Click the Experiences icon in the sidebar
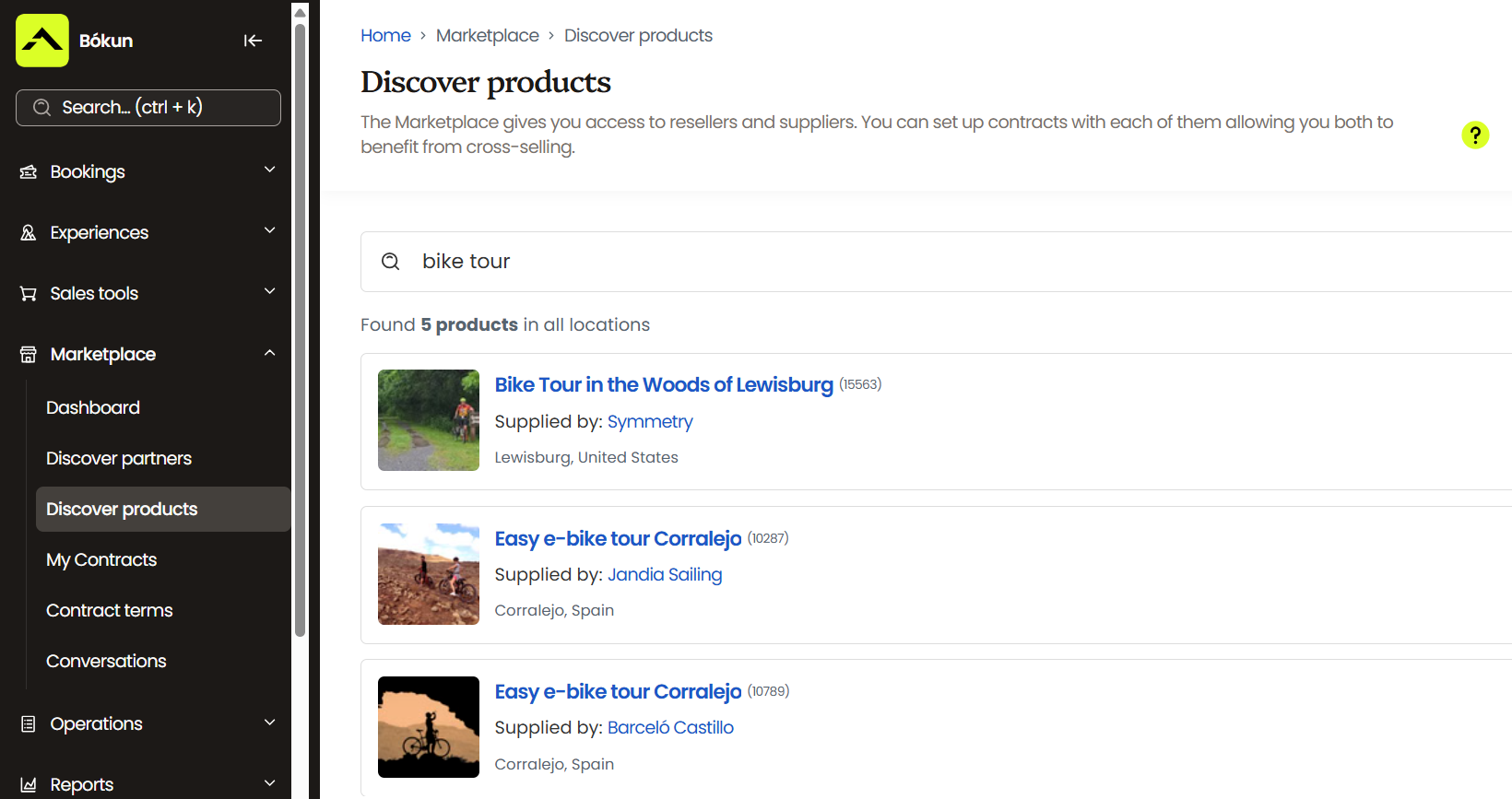Viewport: 1512px width, 799px height. tap(29, 233)
